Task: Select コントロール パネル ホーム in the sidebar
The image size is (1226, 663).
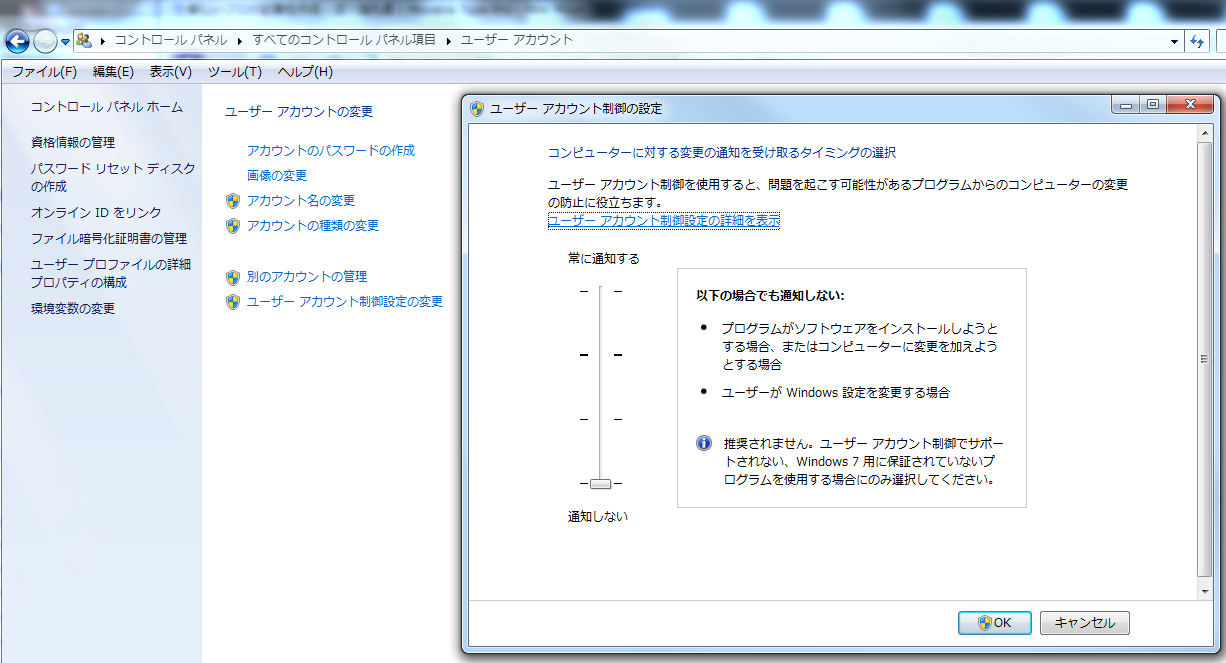Action: (106, 107)
